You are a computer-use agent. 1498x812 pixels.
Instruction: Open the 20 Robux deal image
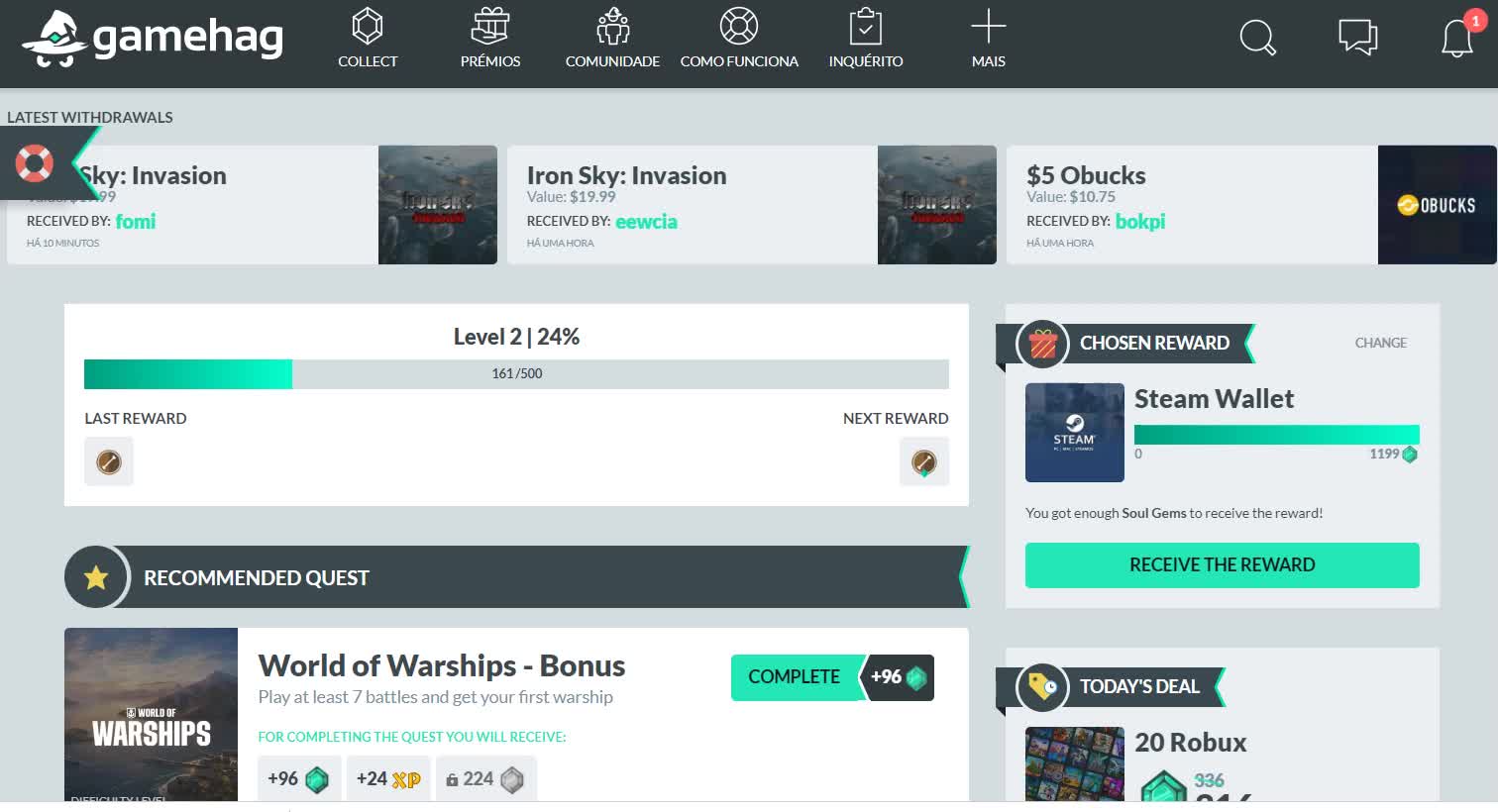coord(1075,763)
